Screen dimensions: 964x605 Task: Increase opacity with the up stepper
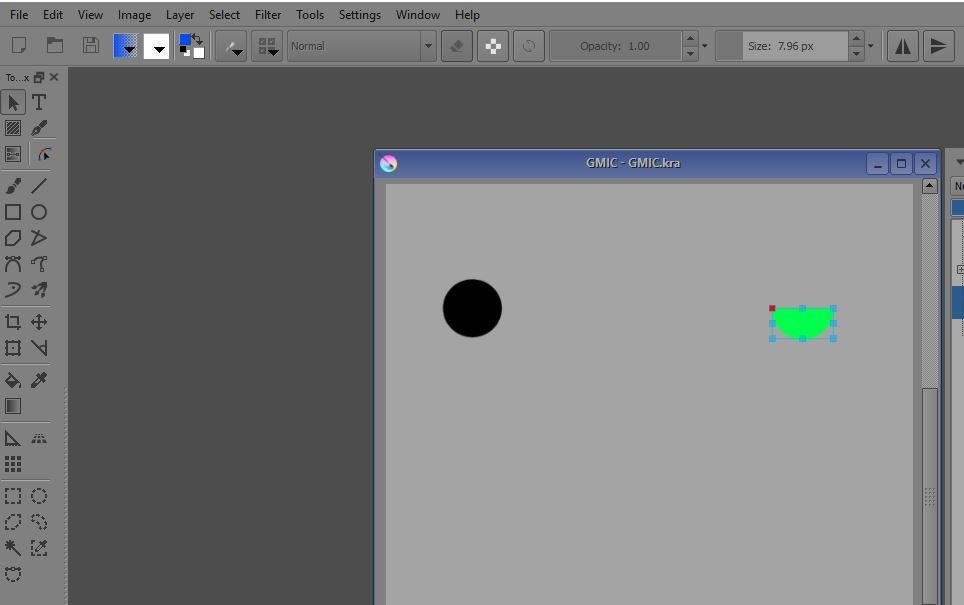coord(690,39)
